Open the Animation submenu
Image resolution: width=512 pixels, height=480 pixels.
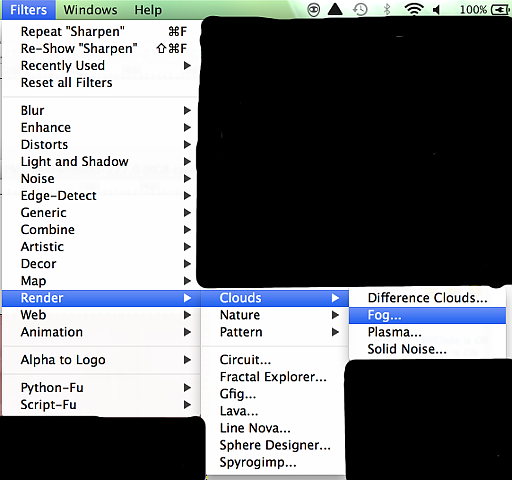pos(101,332)
